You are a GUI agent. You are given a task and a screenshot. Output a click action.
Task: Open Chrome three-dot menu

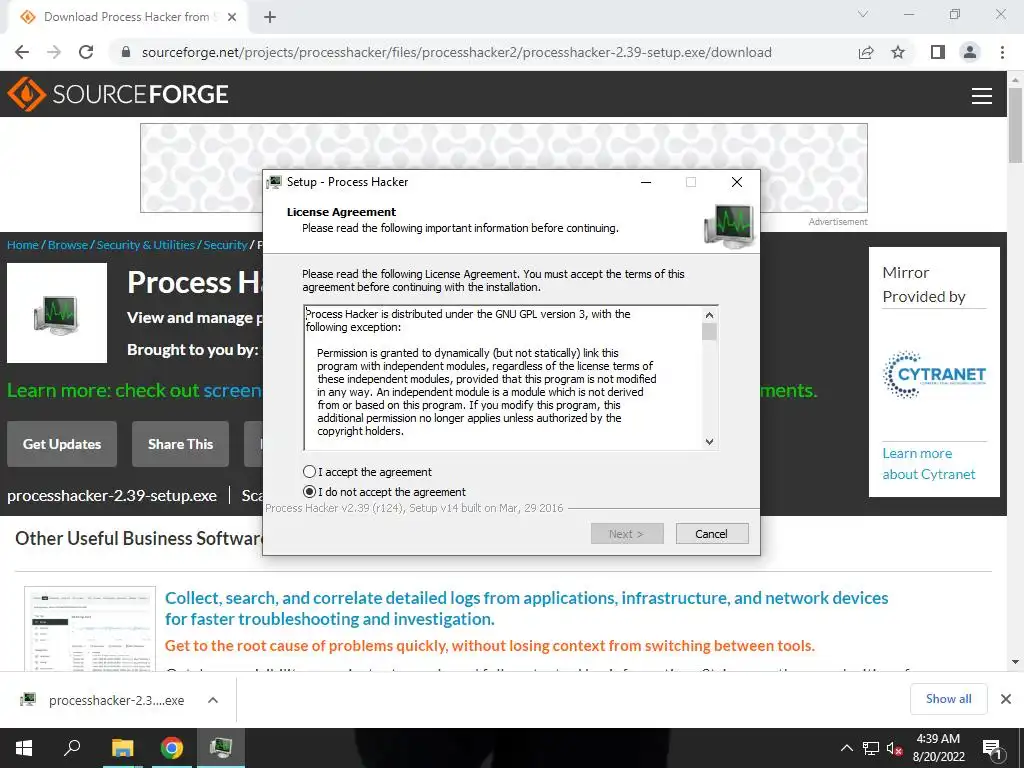point(1002,52)
